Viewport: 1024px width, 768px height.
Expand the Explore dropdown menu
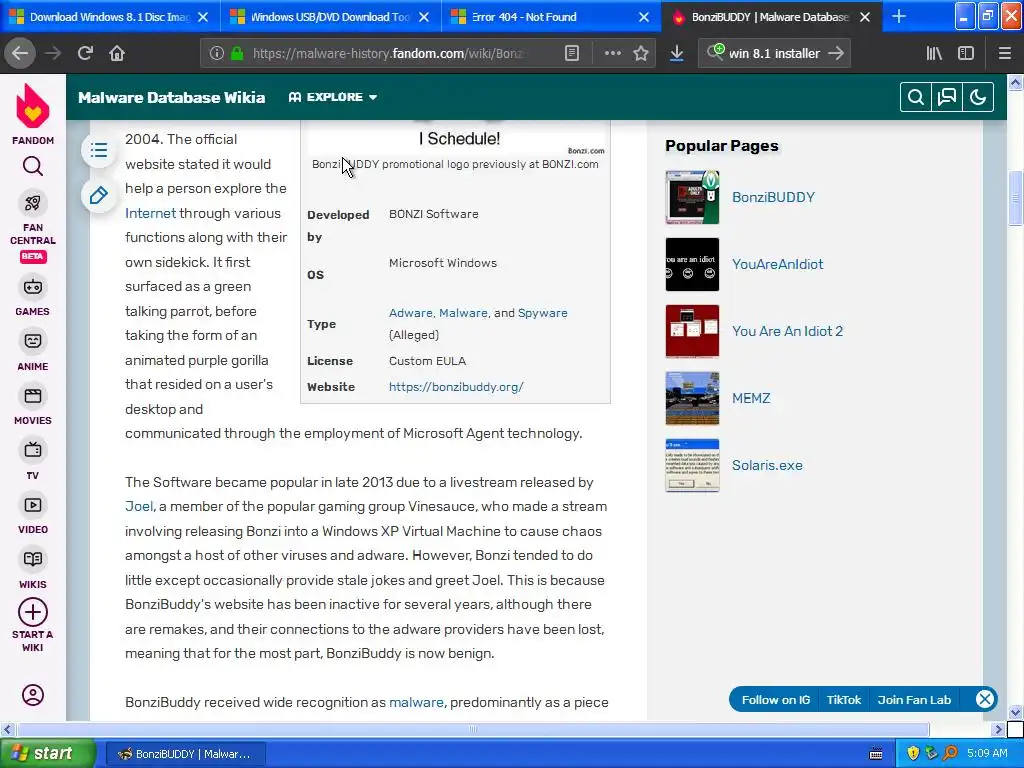tap(333, 97)
